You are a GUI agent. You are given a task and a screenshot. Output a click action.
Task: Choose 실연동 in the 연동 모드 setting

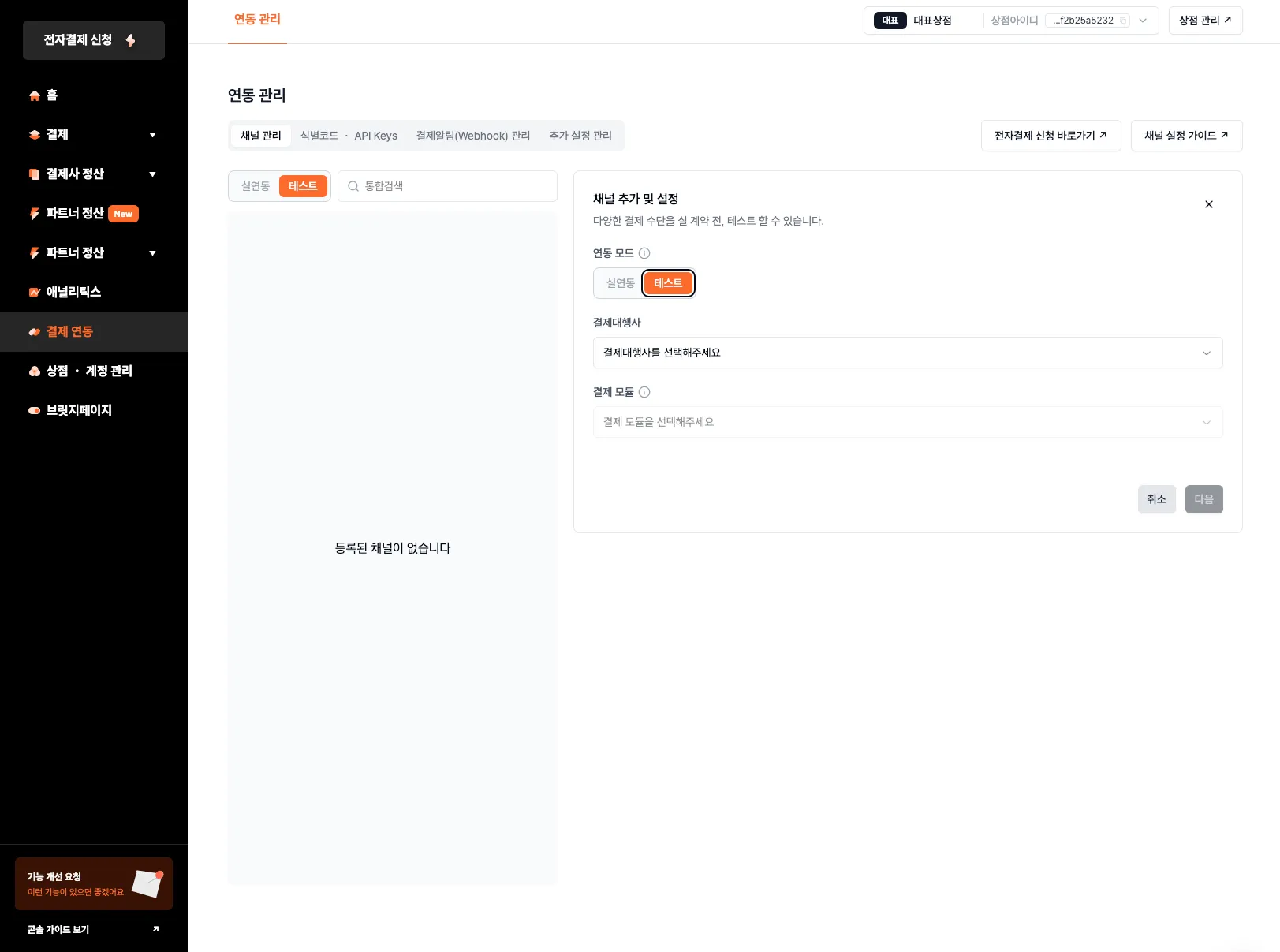coord(620,283)
